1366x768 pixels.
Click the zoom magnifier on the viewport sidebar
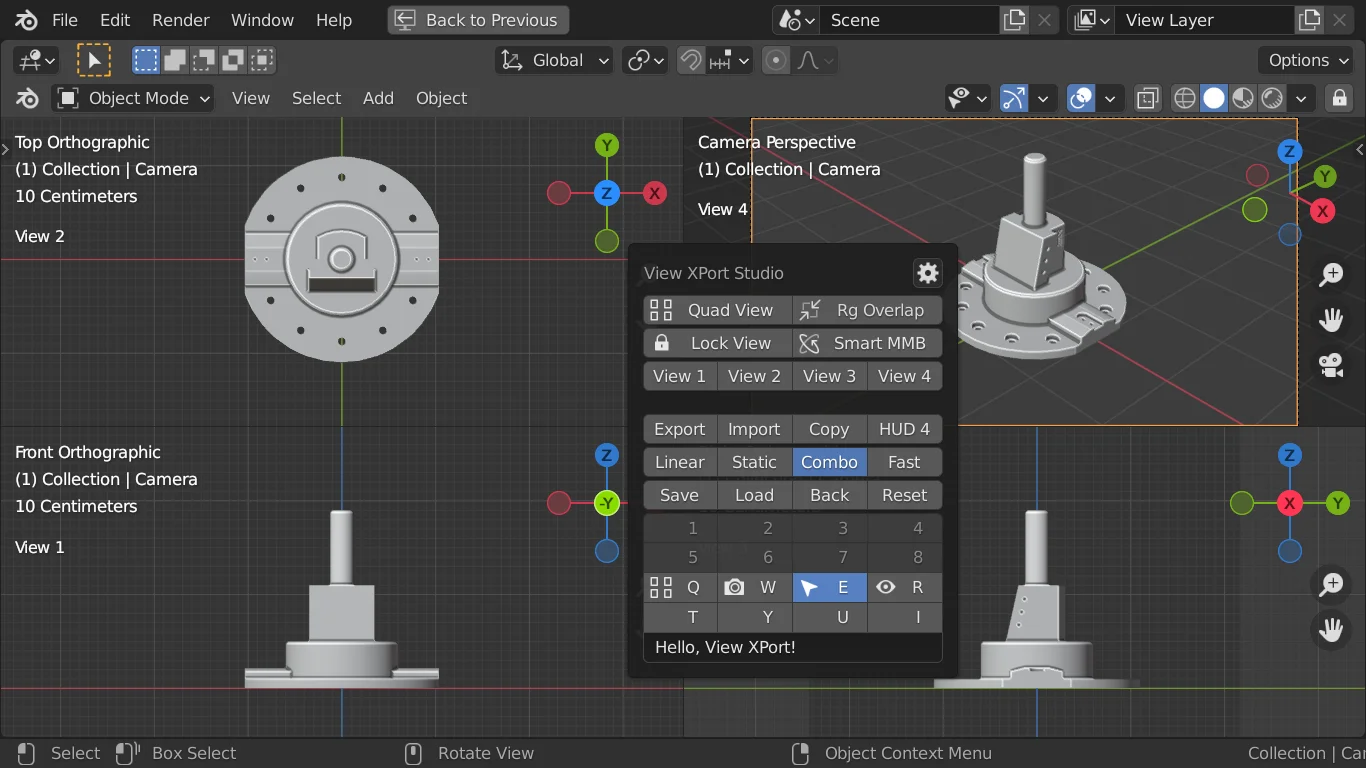coord(1331,274)
